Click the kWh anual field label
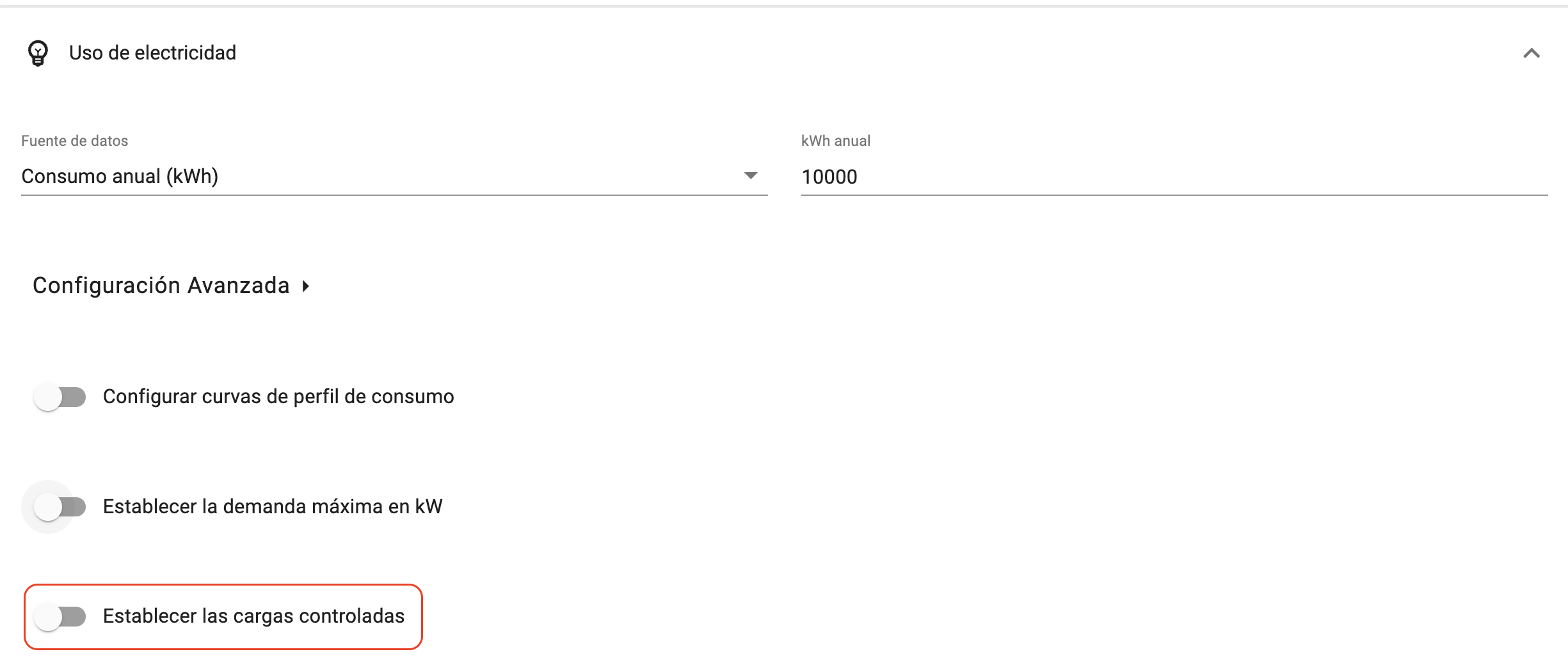The height and width of the screenshot is (663, 1568). [836, 141]
